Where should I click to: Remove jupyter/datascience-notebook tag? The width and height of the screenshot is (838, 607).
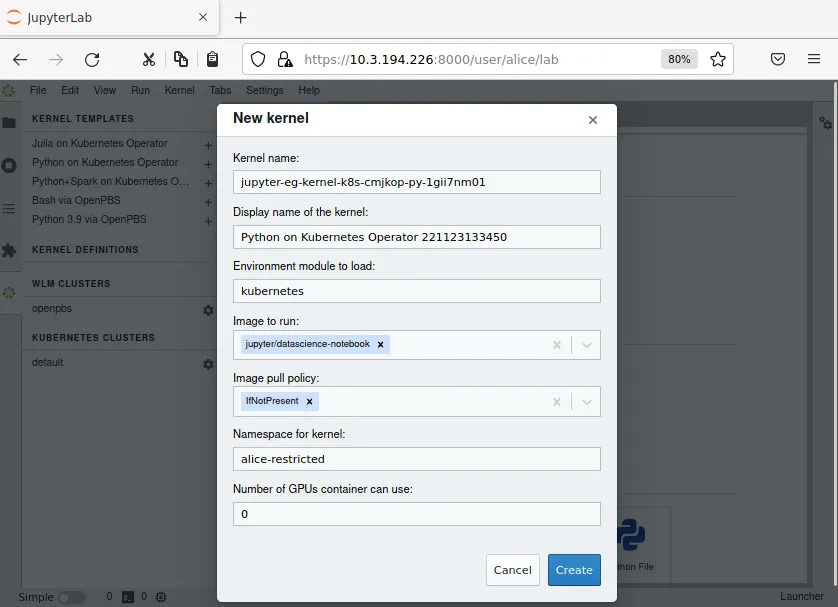[x=381, y=345]
